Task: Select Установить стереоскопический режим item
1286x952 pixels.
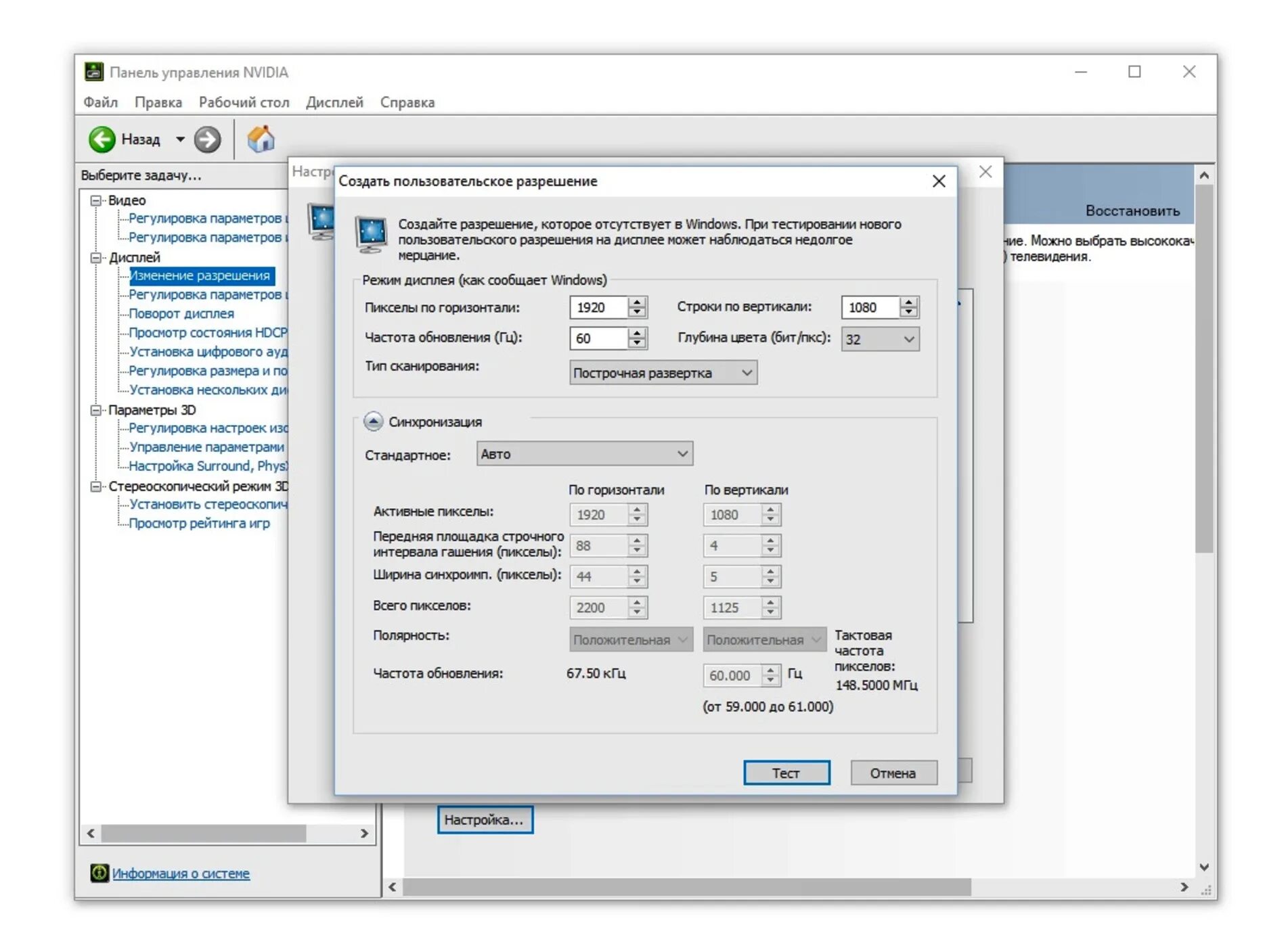Action: 208,504
